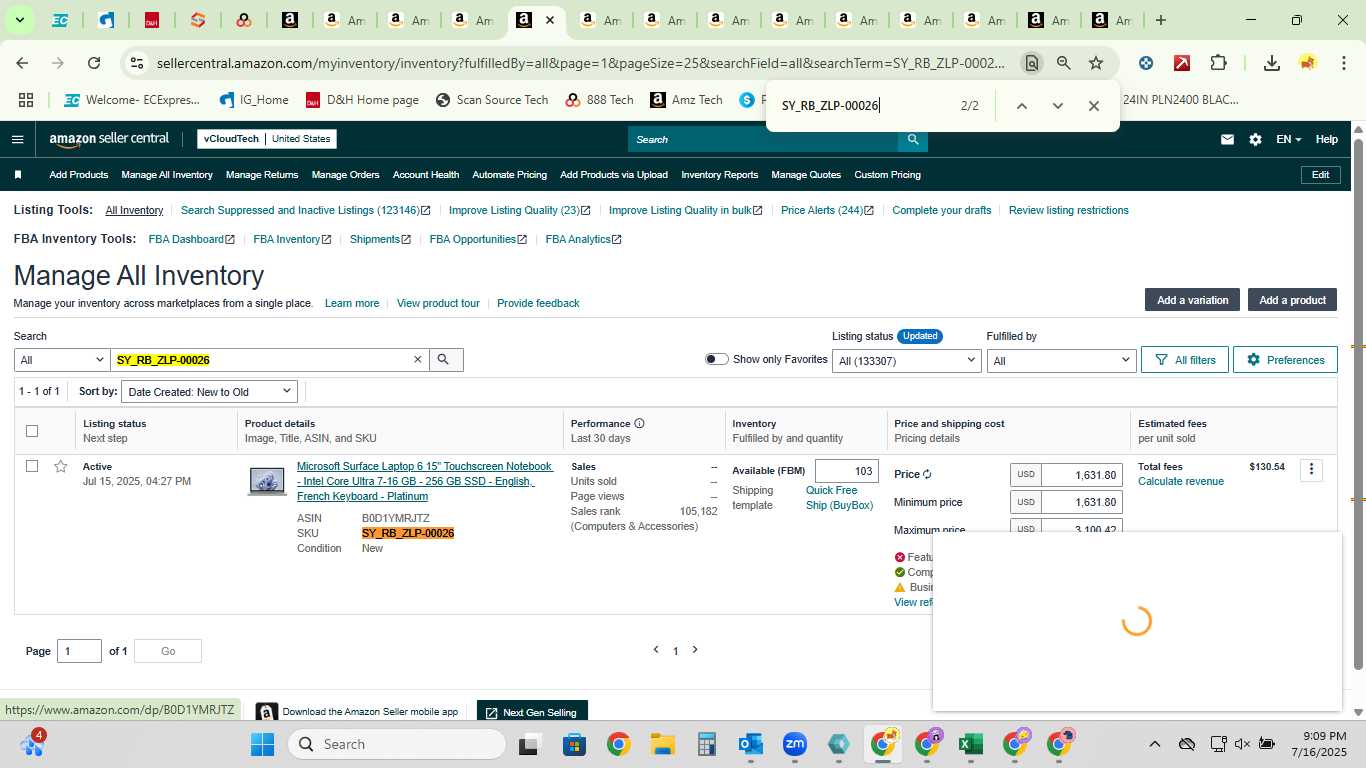The height and width of the screenshot is (768, 1366).
Task: Click the Amz Tech bookmark
Action: click(x=686, y=100)
